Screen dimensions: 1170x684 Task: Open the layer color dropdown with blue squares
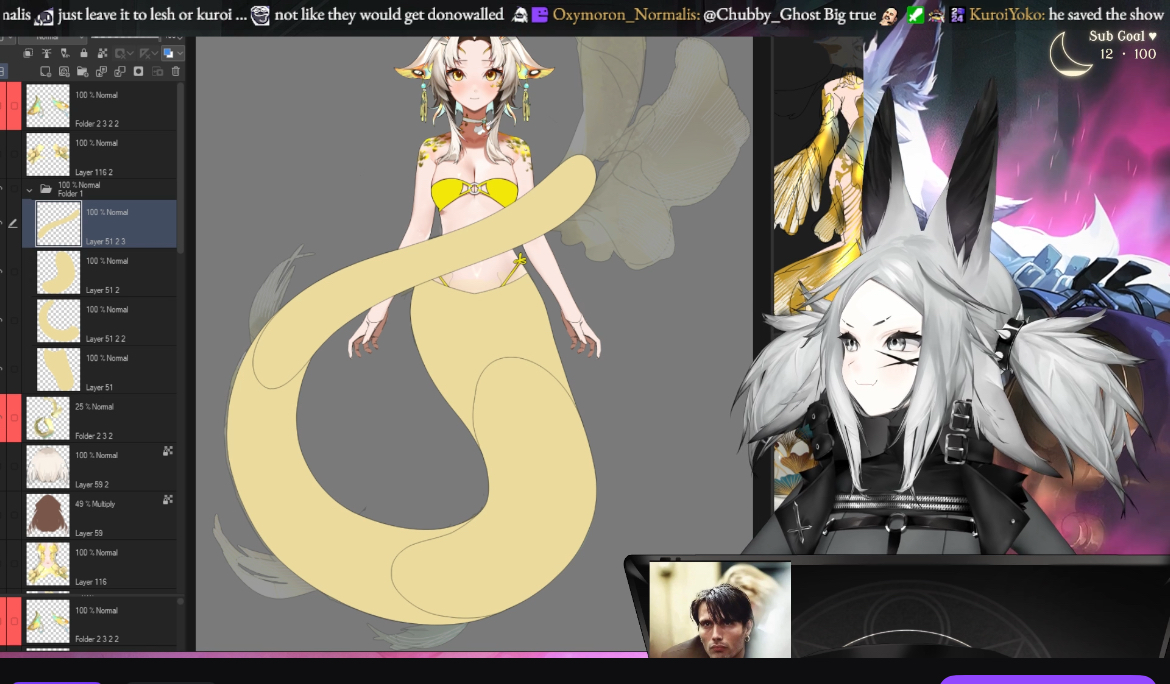pyautogui.click(x=172, y=53)
